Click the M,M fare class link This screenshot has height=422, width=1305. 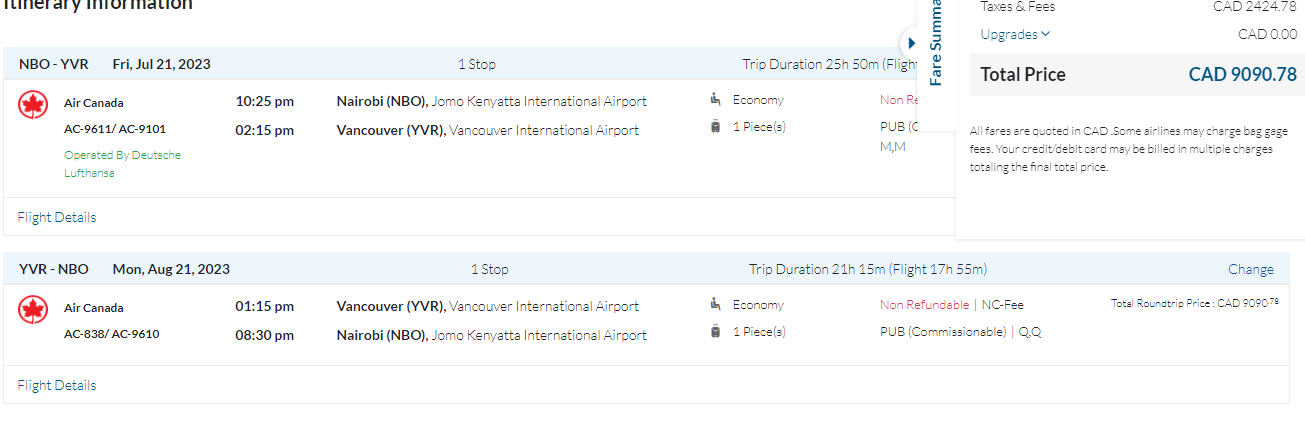(892, 147)
